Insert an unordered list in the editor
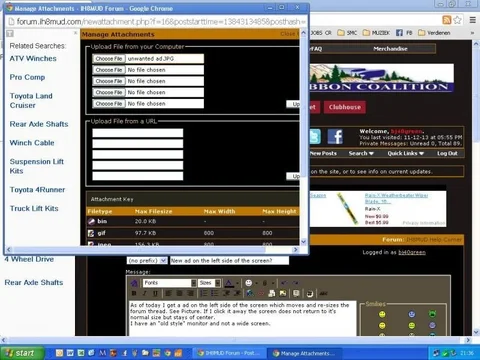The height and width of the screenshot is (360, 480). 215,293
